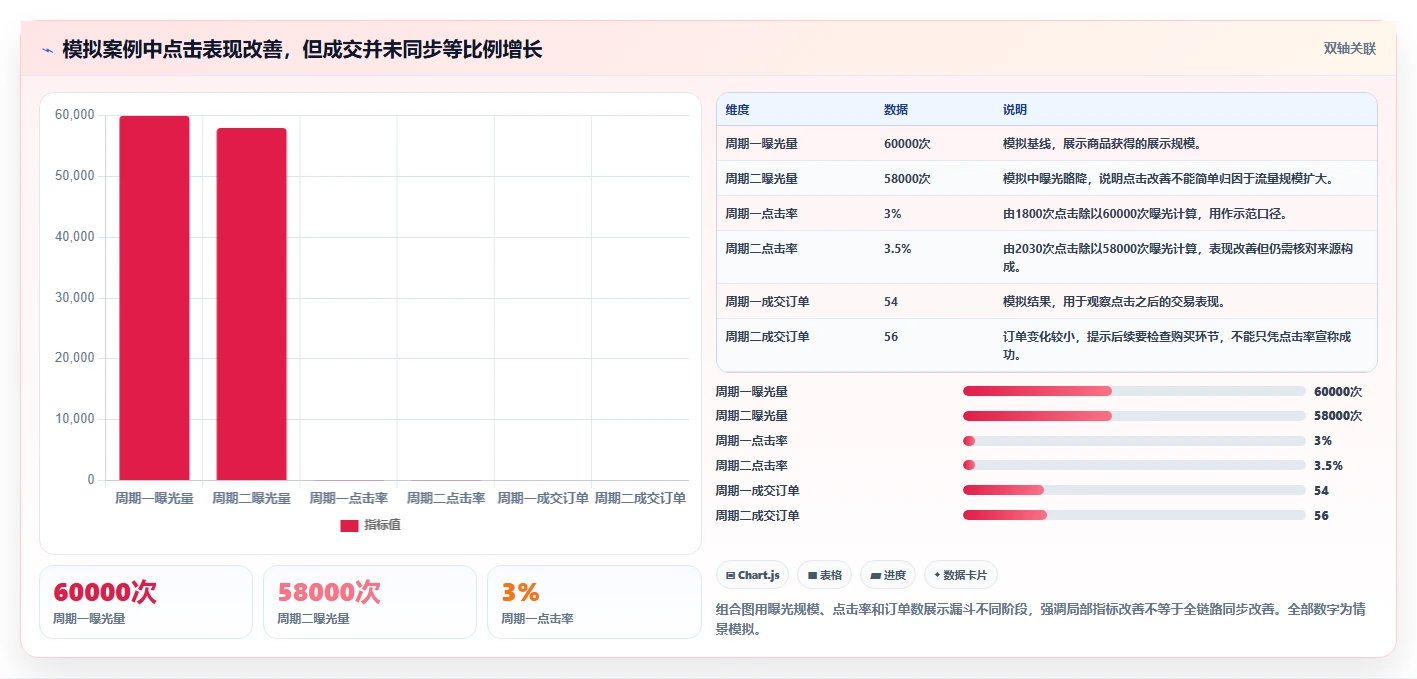This screenshot has height=679, width=1417.
Task: Click the 双轴关联 badge
Action: click(x=1350, y=49)
